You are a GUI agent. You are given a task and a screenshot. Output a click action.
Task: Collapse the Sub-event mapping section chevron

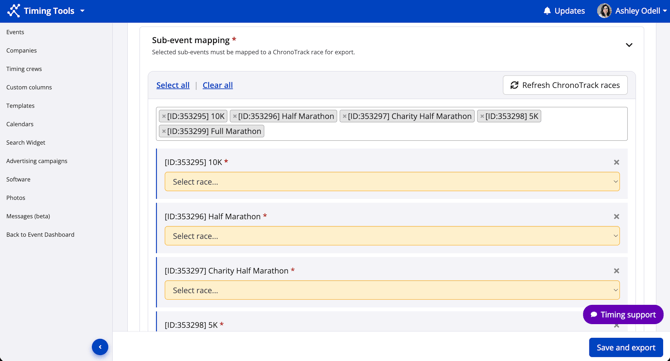[629, 45]
